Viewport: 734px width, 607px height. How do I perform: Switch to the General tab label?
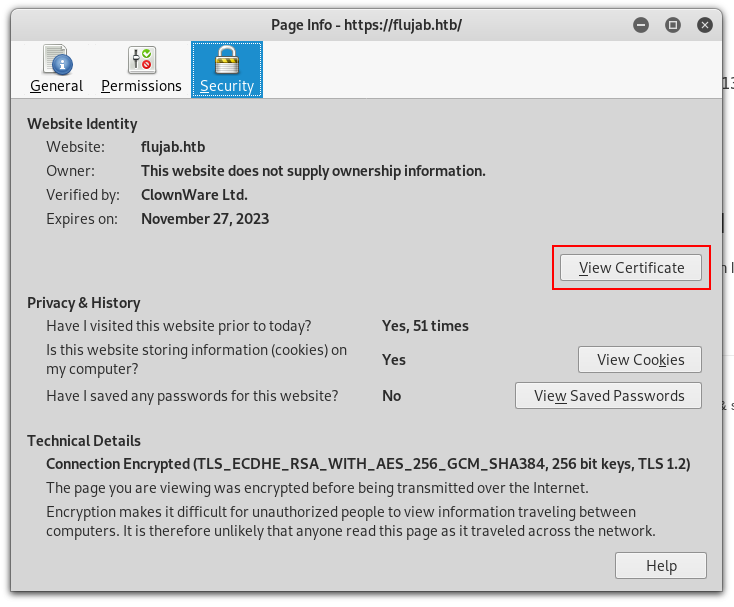(56, 86)
